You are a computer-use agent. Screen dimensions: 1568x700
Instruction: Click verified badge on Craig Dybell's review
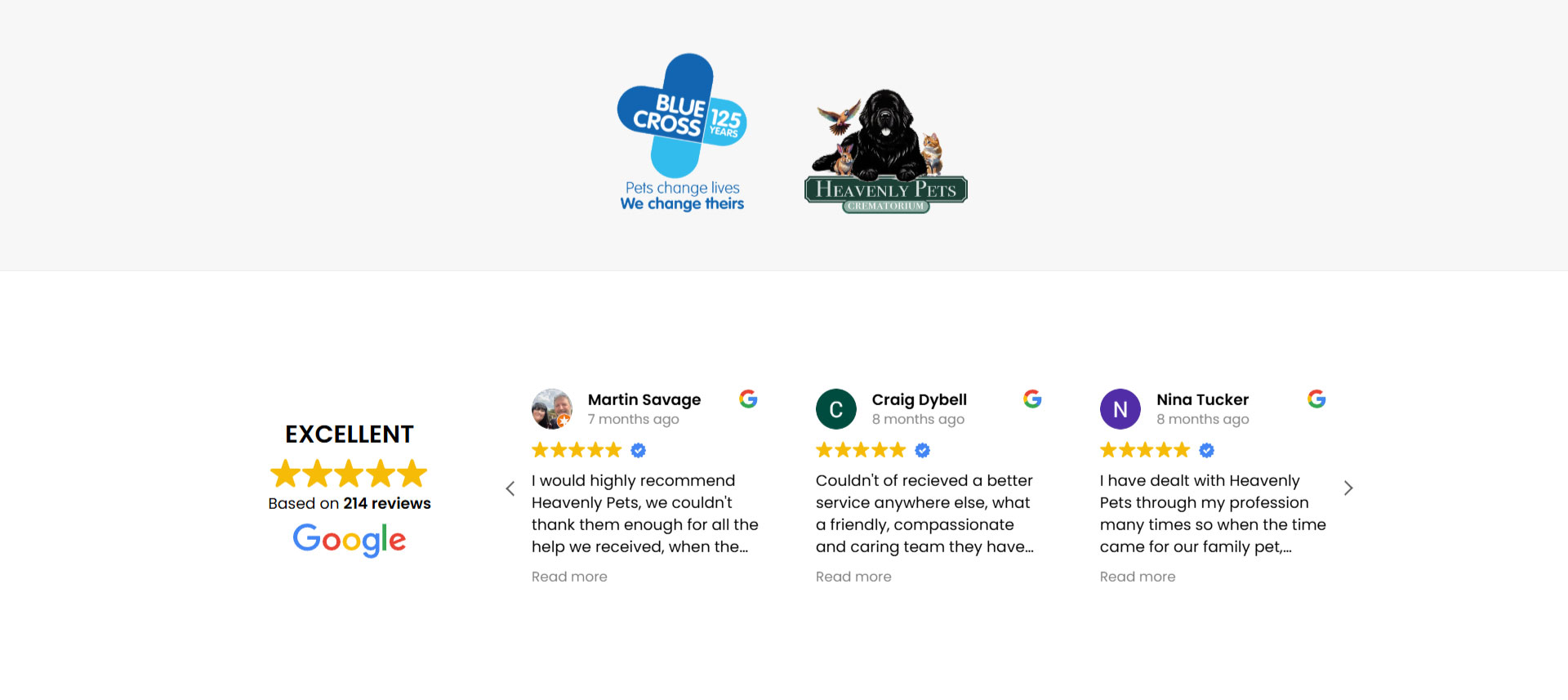923,450
